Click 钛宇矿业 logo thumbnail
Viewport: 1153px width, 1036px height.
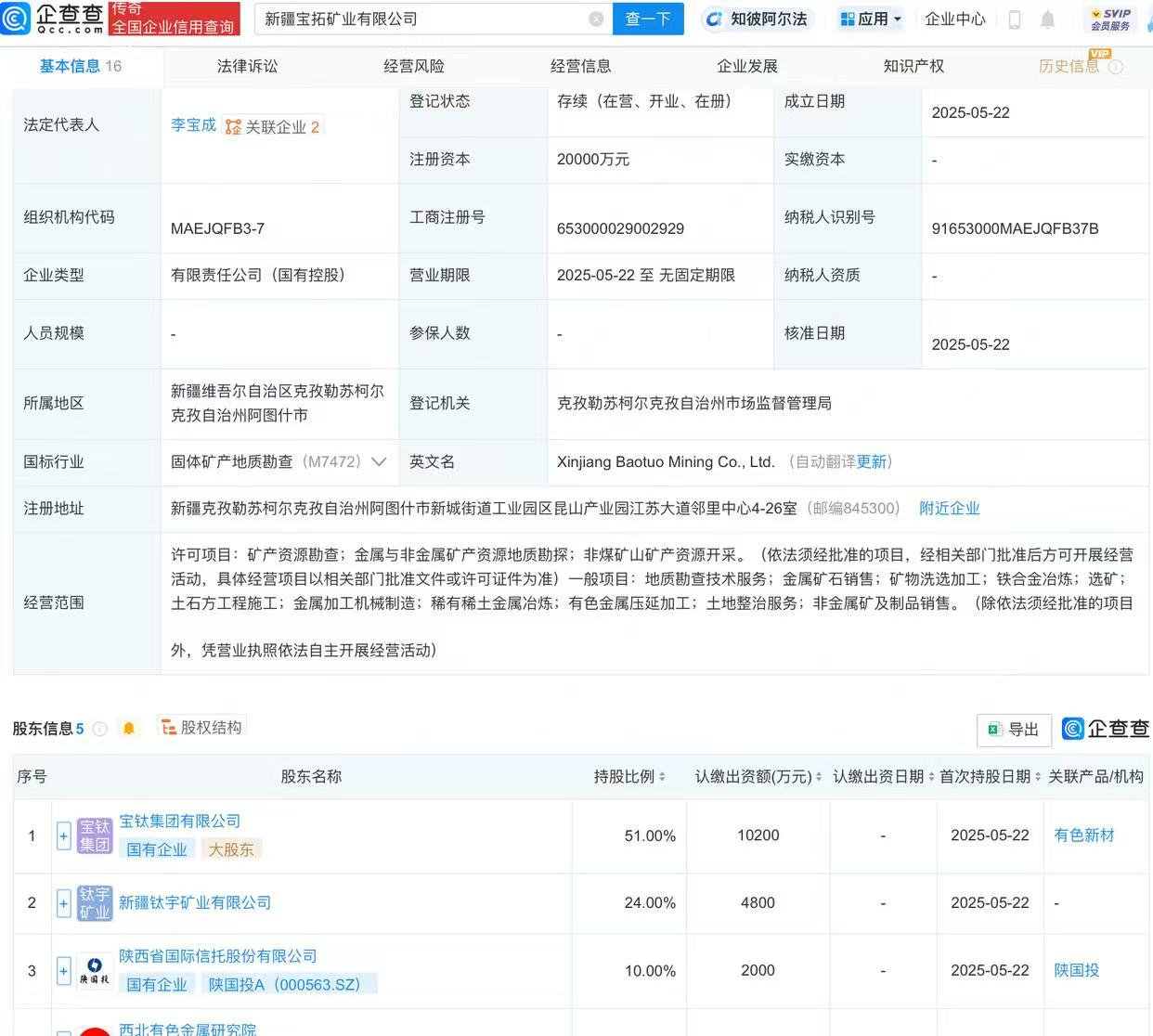[x=95, y=903]
